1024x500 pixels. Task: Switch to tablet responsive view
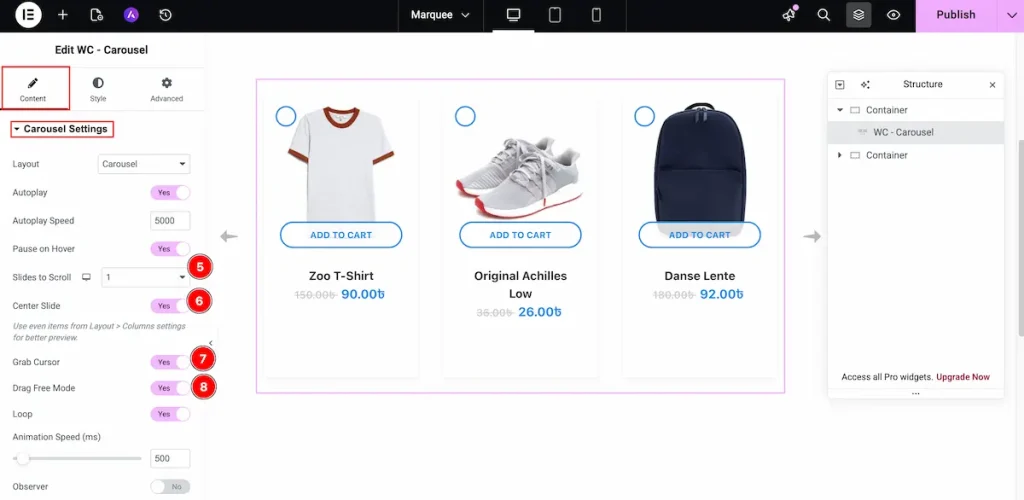tap(555, 15)
